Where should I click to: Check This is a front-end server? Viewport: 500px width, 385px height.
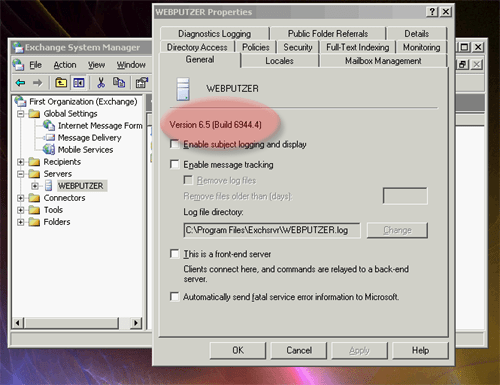174,254
